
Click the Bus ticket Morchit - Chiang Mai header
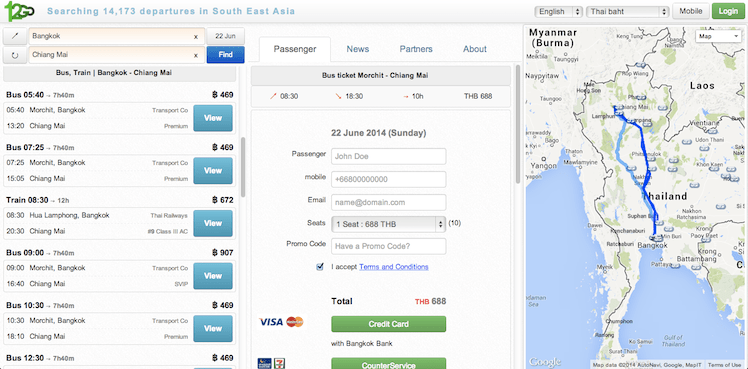(x=381, y=75)
